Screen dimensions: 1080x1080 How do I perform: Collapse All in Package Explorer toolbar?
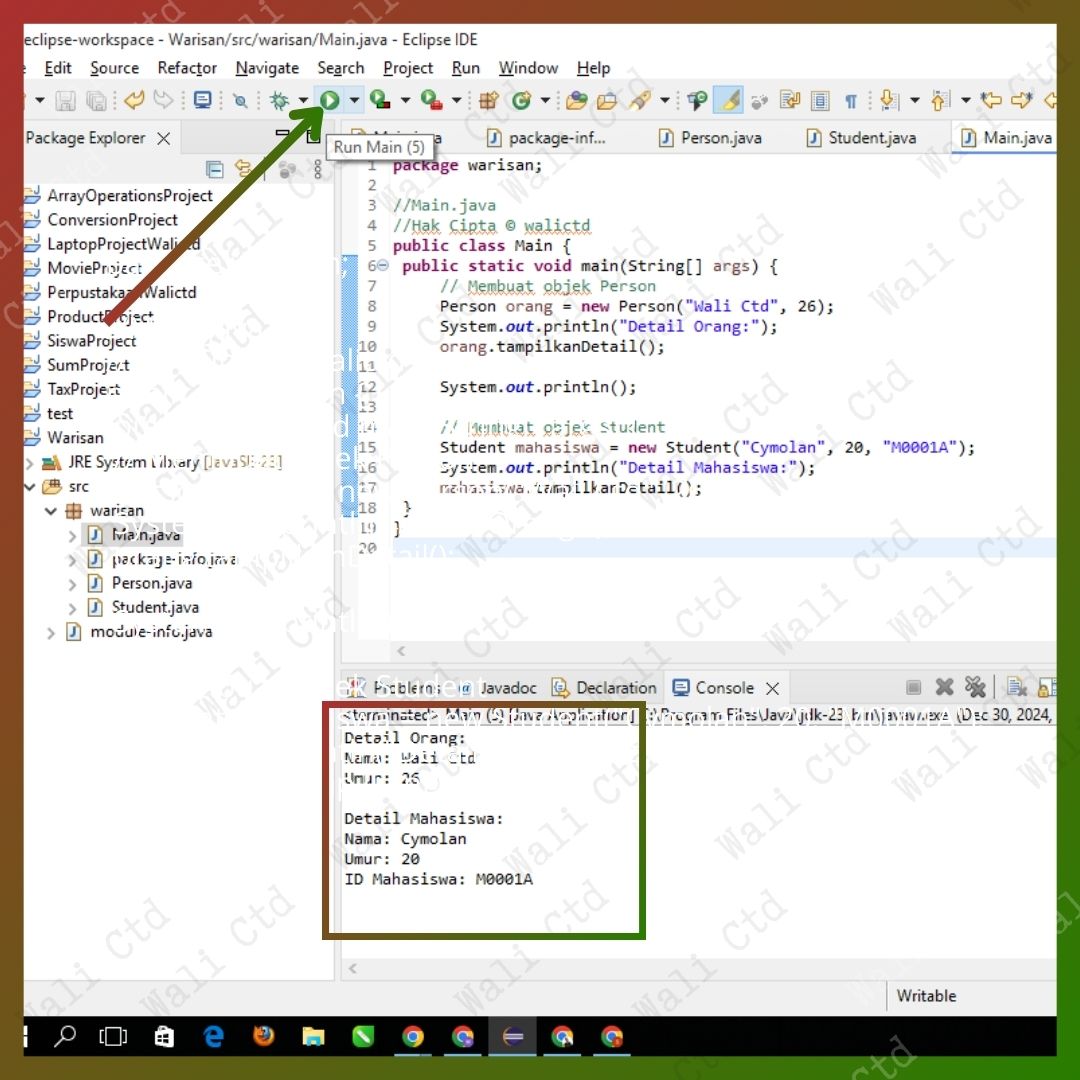(214, 169)
